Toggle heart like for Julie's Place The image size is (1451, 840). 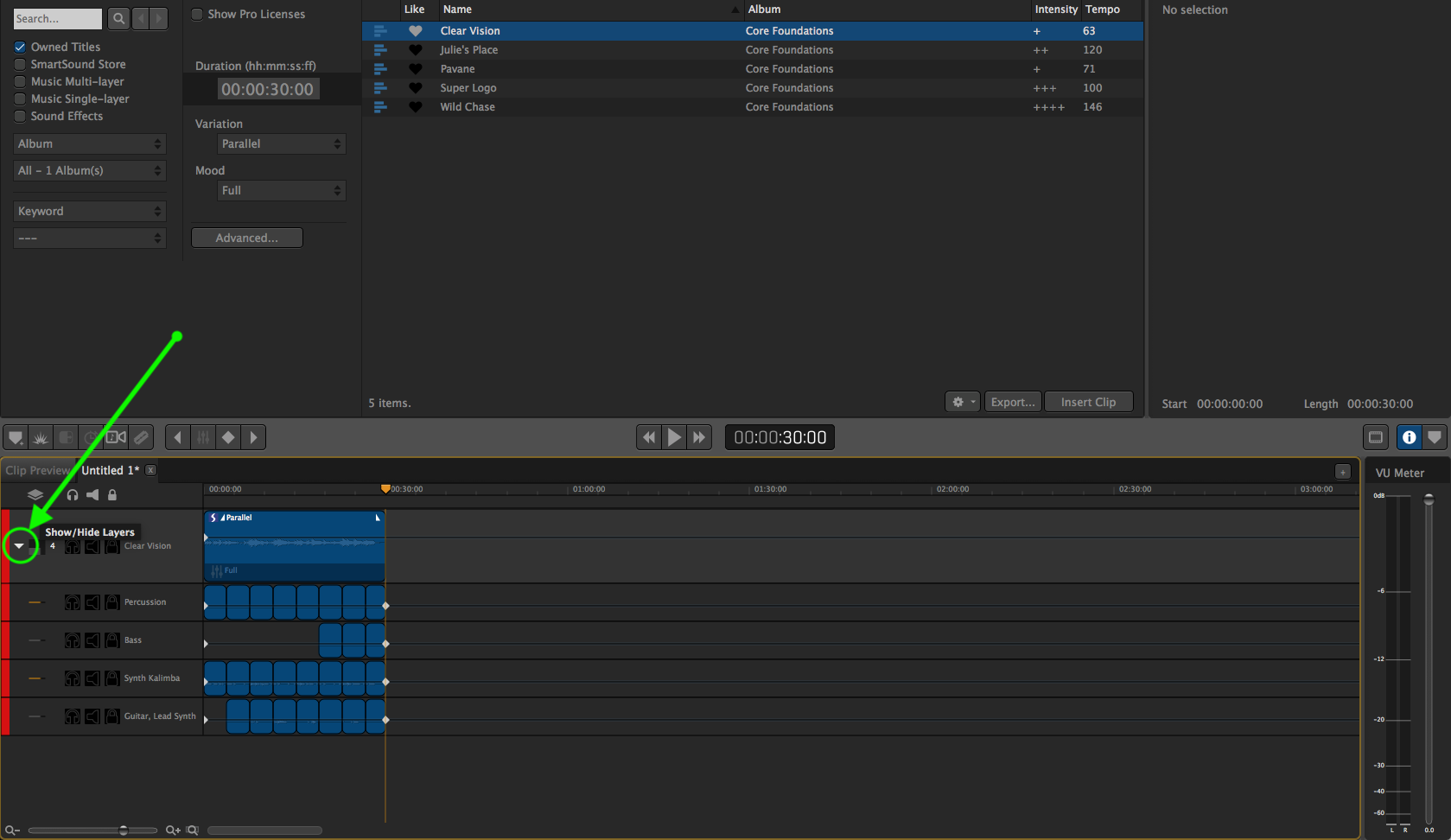(x=416, y=50)
